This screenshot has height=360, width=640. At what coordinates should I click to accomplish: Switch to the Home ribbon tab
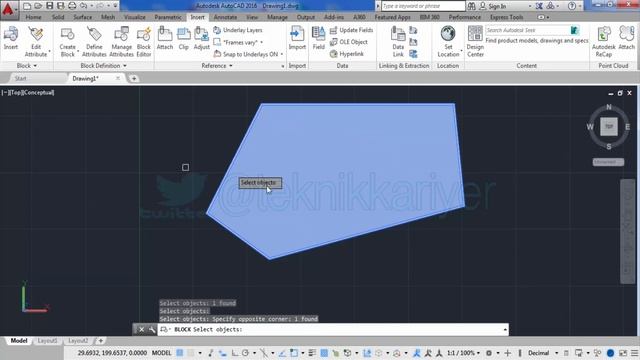coord(33,17)
